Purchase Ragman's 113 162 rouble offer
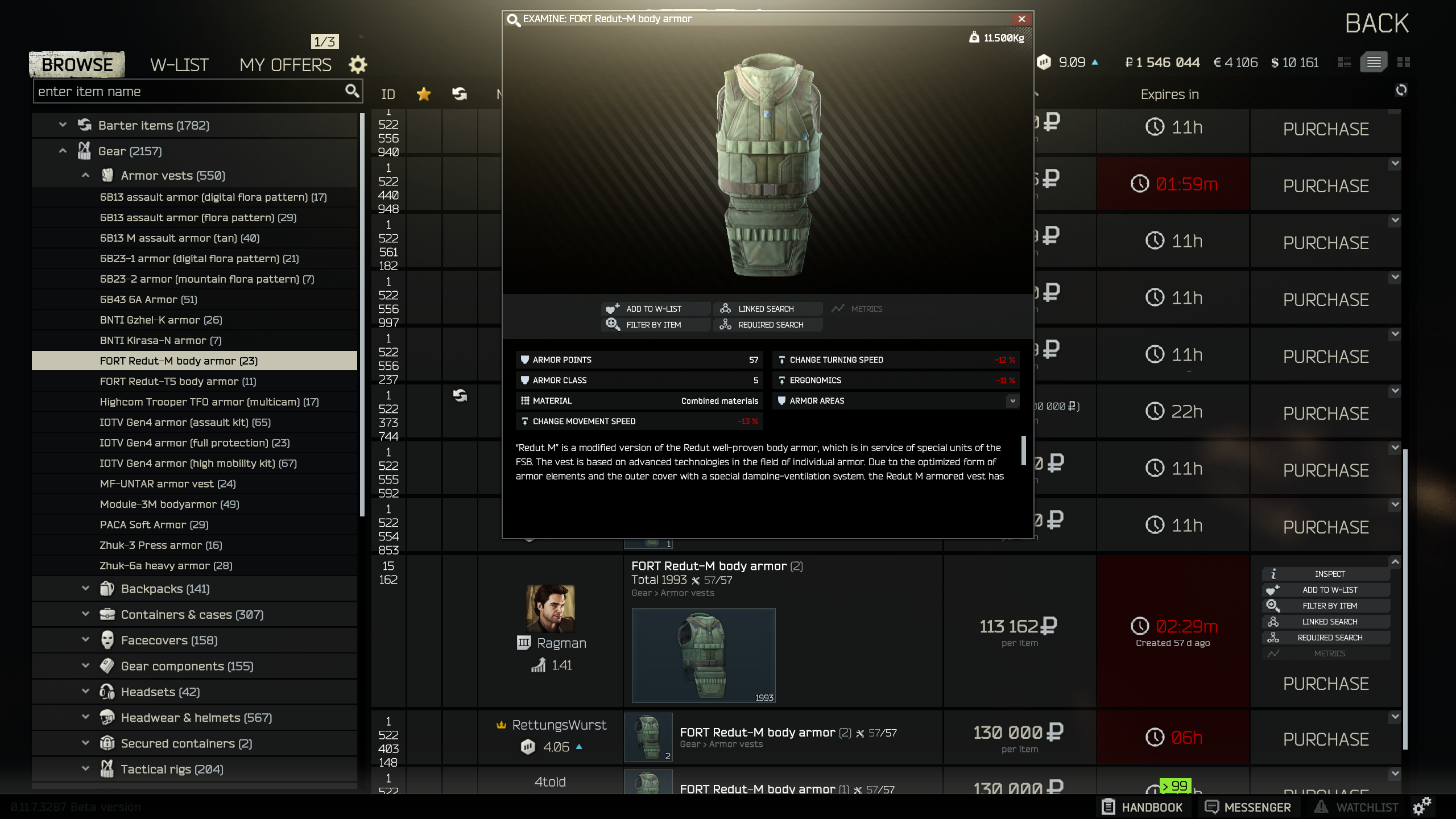1456x819 pixels. coord(1326,683)
